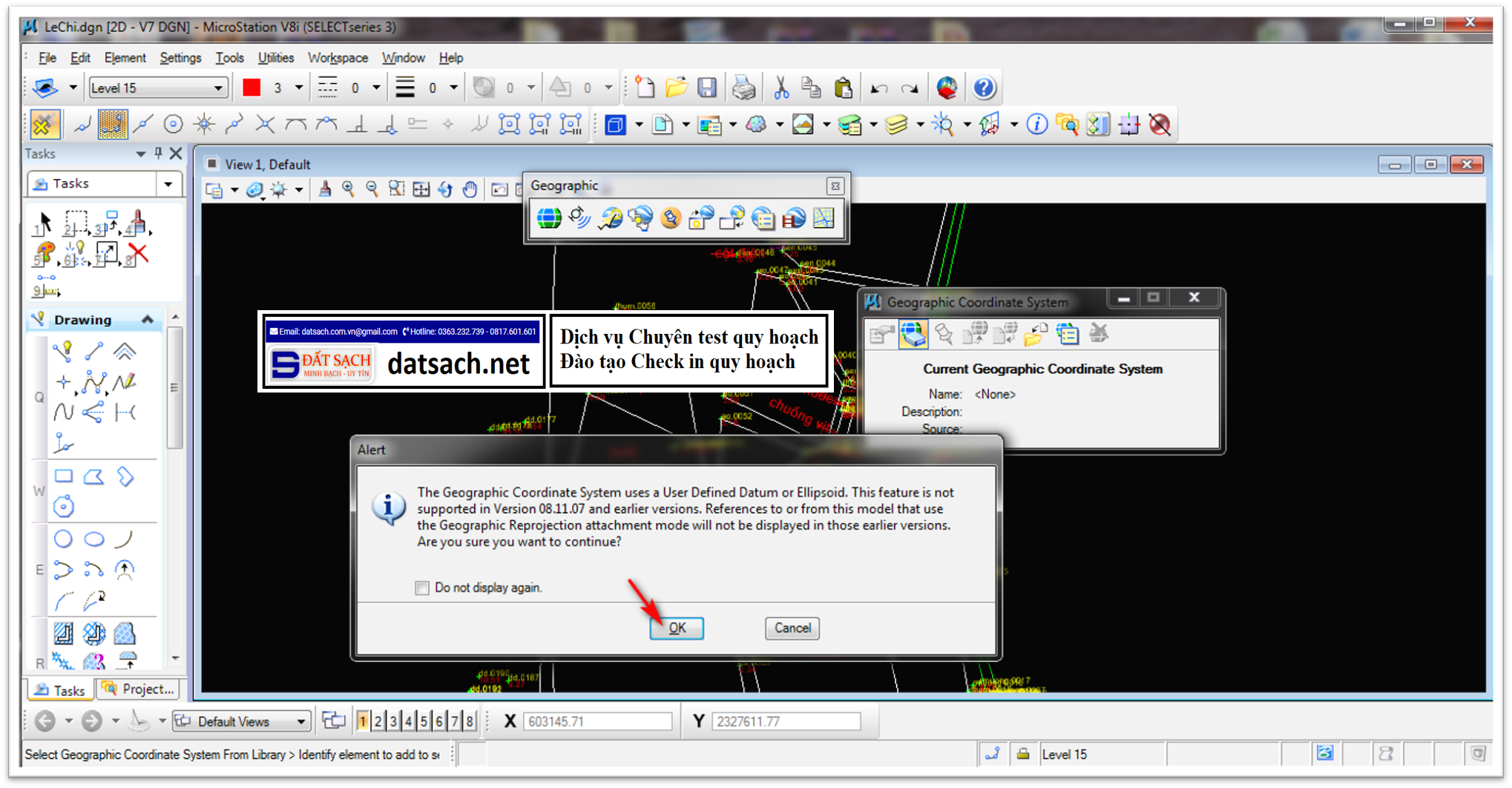Toggle view number 1 button
Screen dimensions: 1512x788
363,721
